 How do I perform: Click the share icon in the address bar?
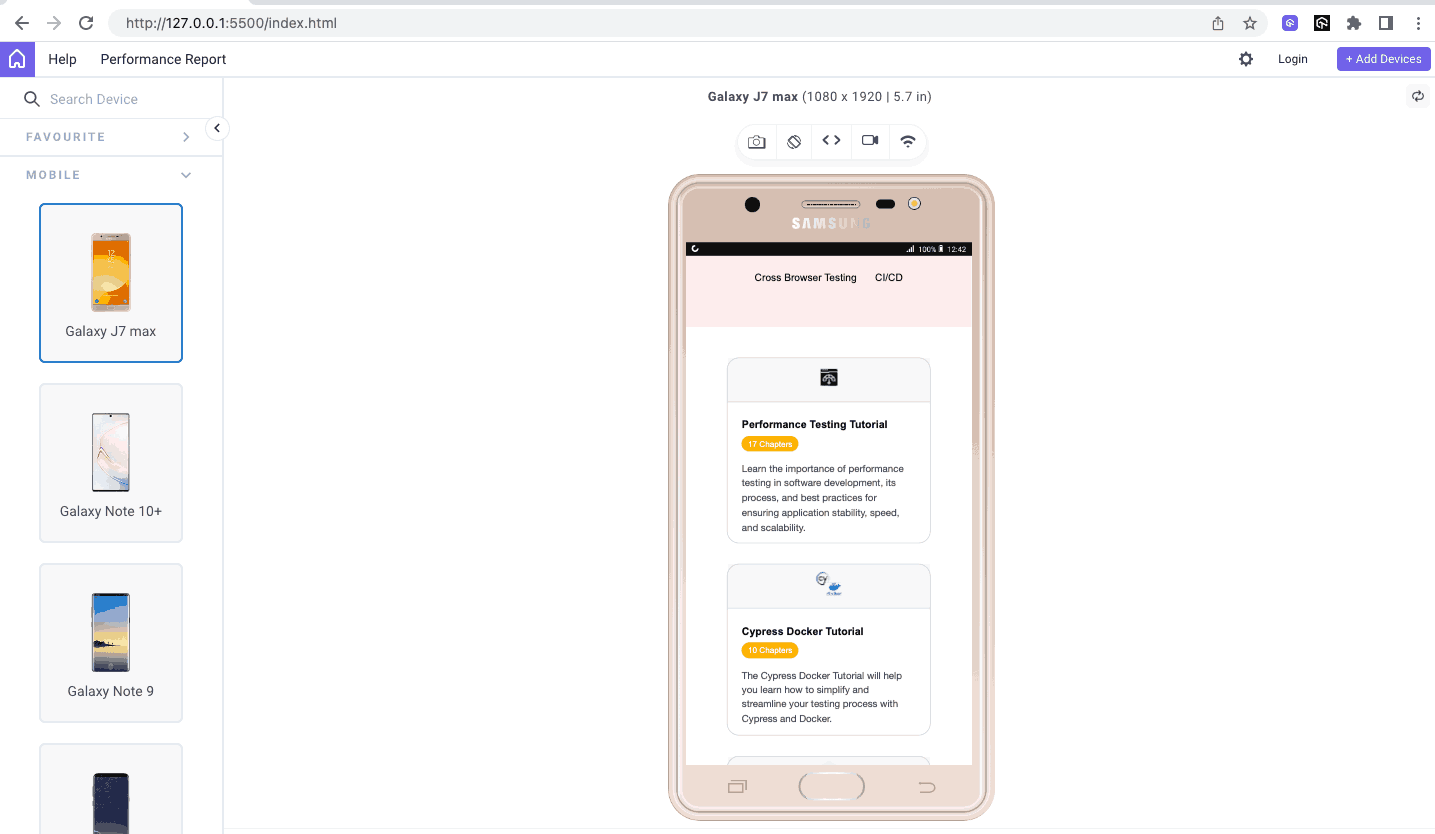point(1218,22)
